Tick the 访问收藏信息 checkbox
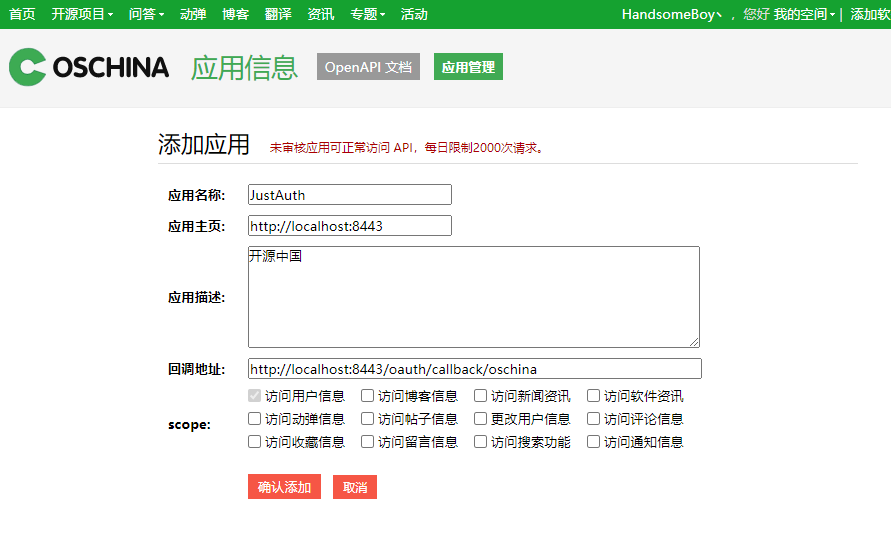This screenshot has height=549, width=891. pos(255,442)
